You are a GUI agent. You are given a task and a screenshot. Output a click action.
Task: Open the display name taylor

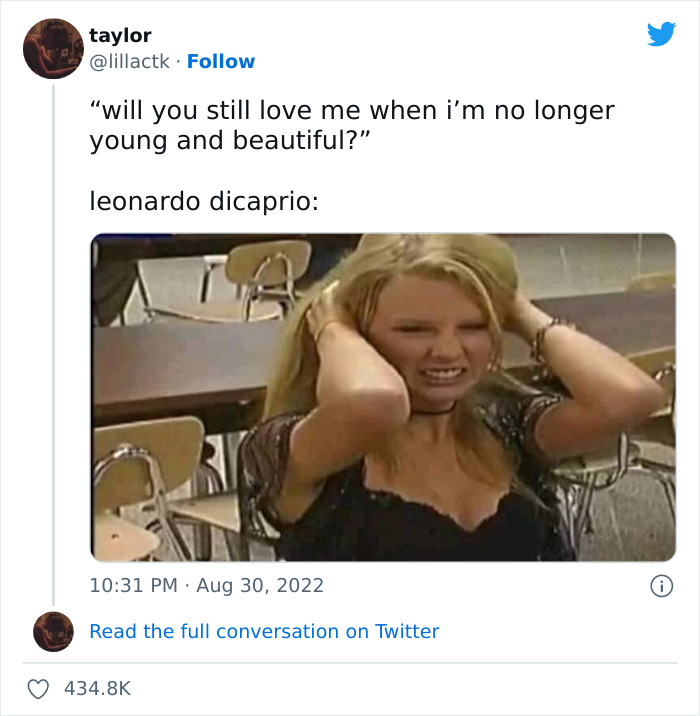(x=120, y=36)
